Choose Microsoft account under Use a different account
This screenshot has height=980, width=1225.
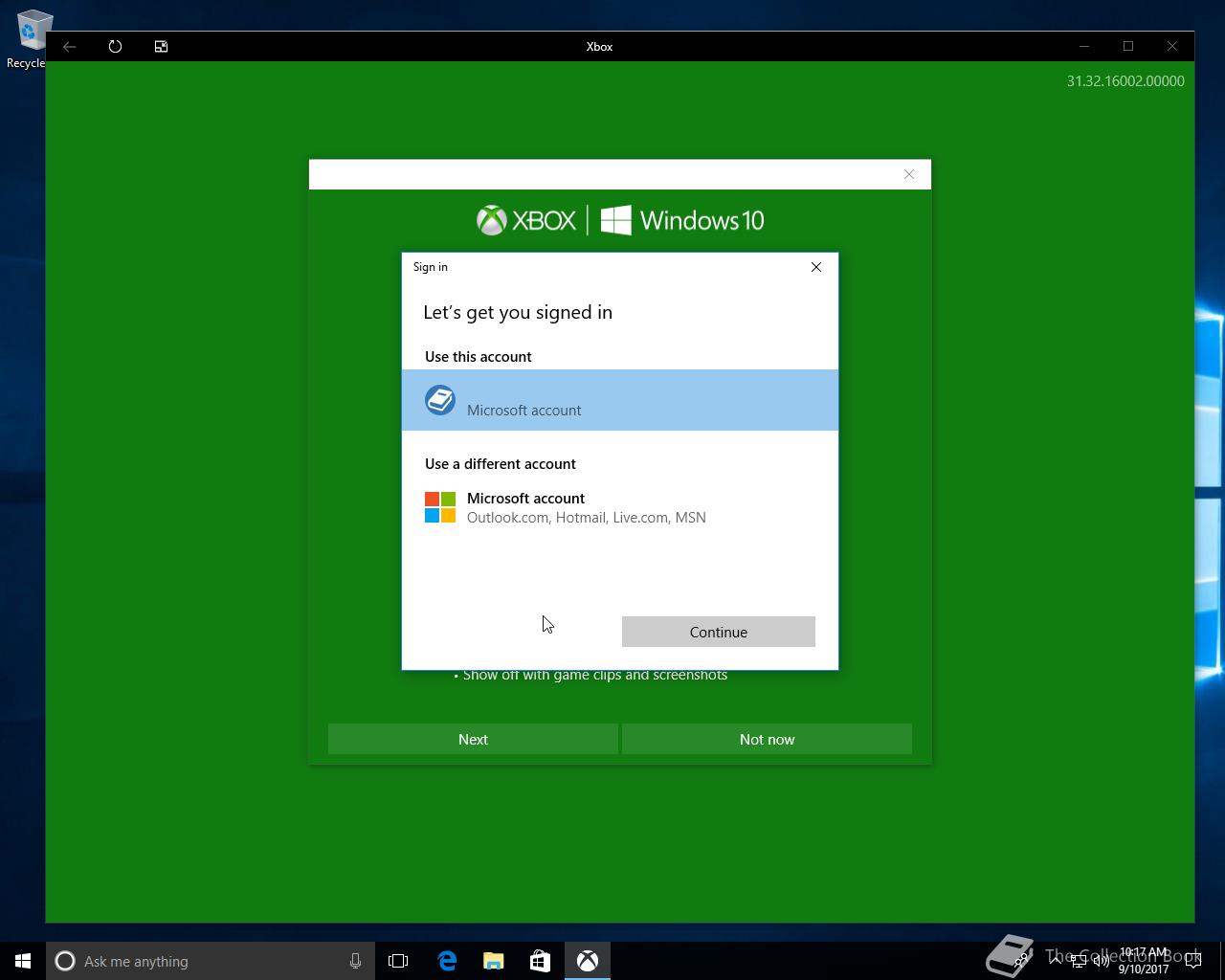(620, 507)
